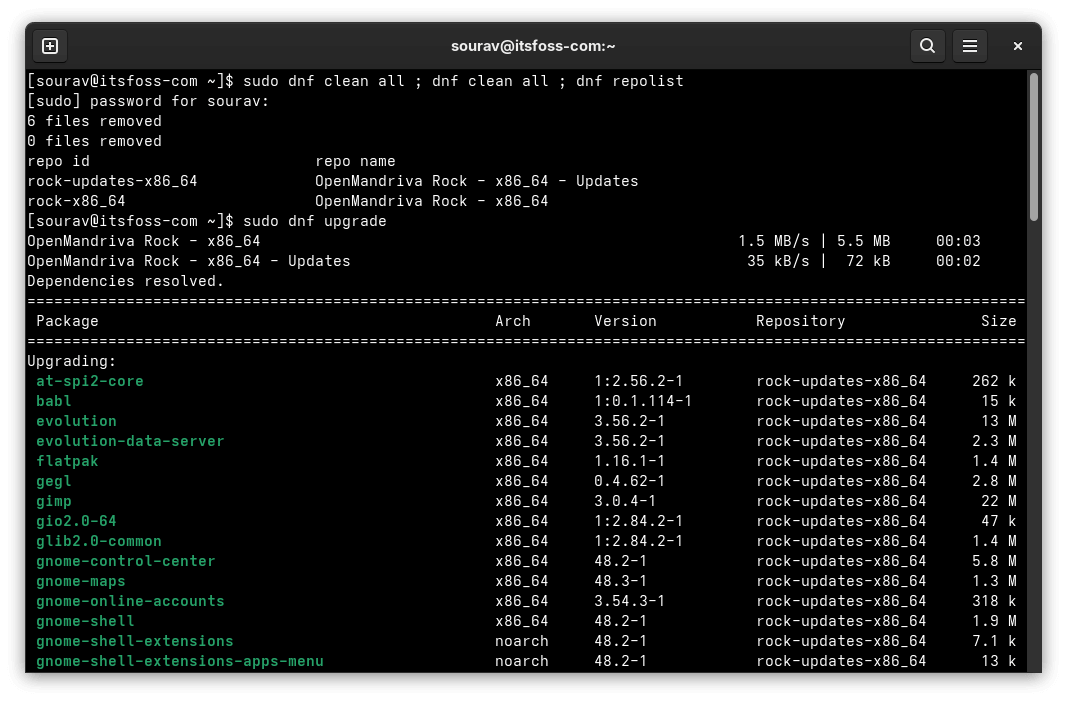Click the gimp package name

click(x=53, y=501)
